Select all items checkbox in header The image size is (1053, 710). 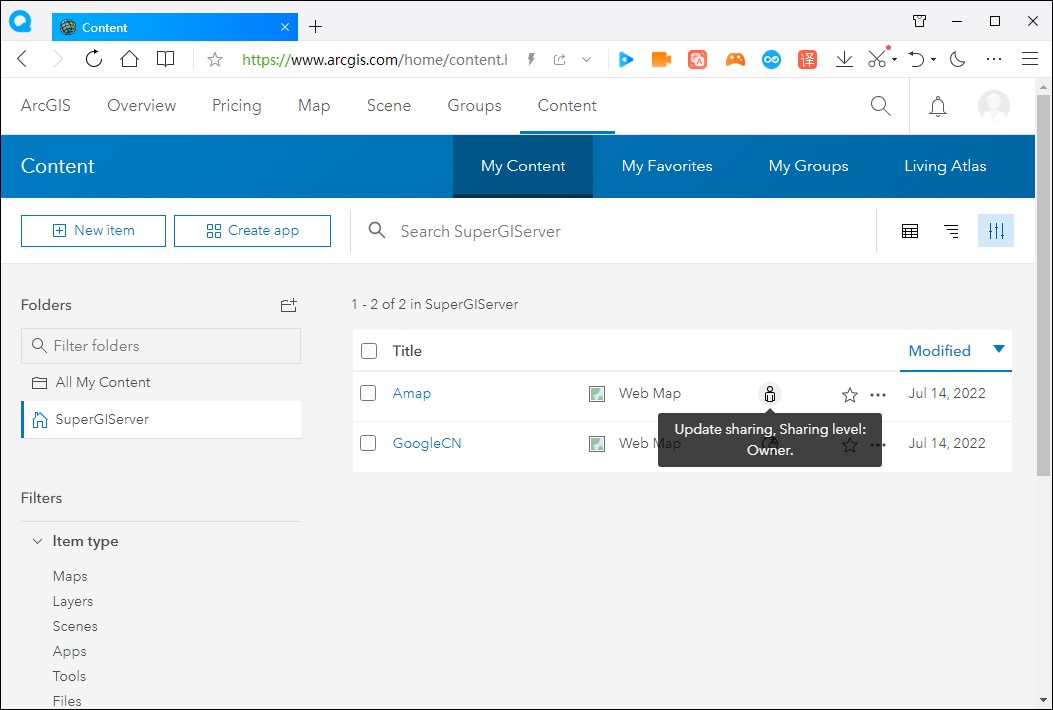pyautogui.click(x=369, y=351)
